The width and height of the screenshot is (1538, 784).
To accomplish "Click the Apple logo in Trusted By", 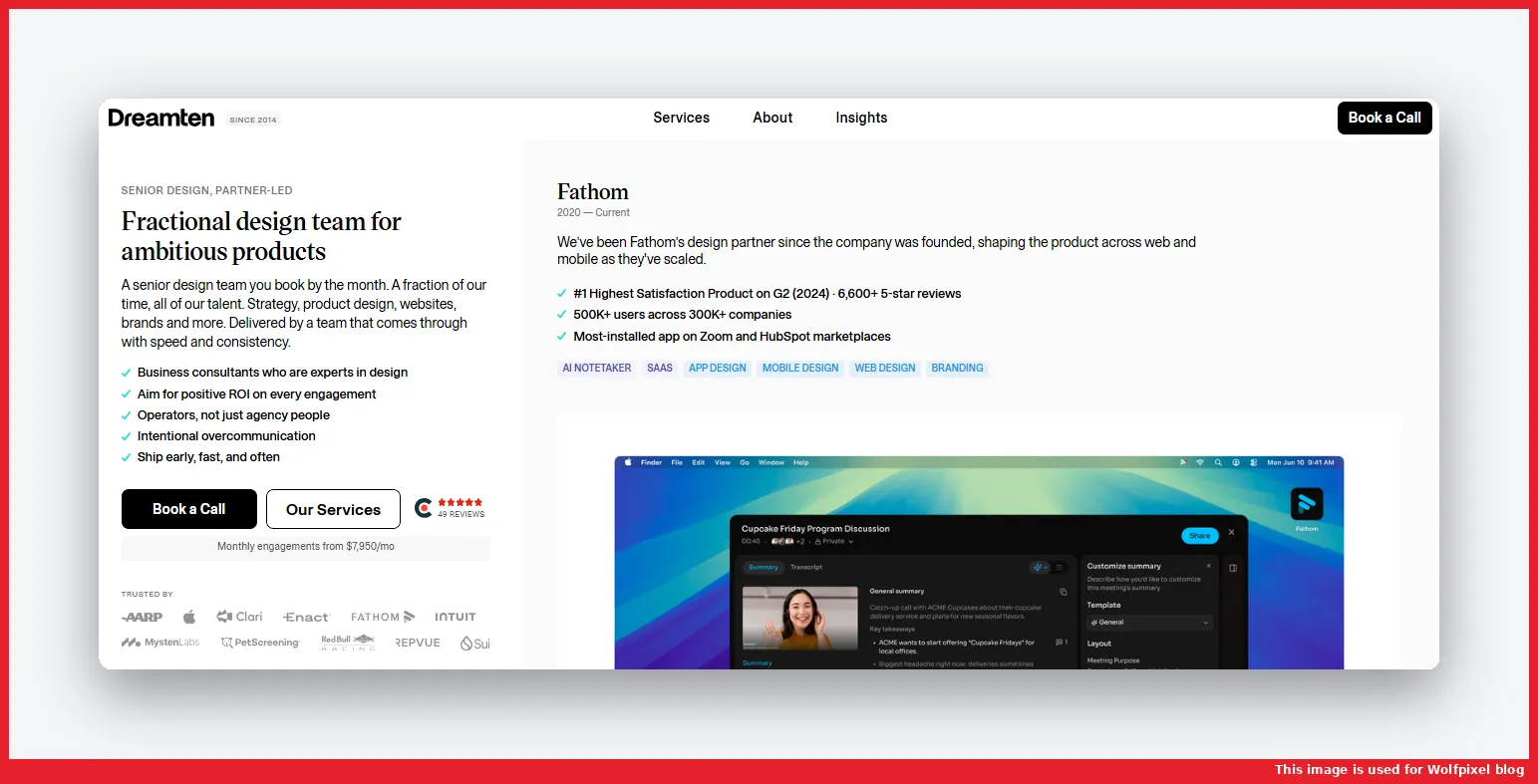I will [x=189, y=617].
